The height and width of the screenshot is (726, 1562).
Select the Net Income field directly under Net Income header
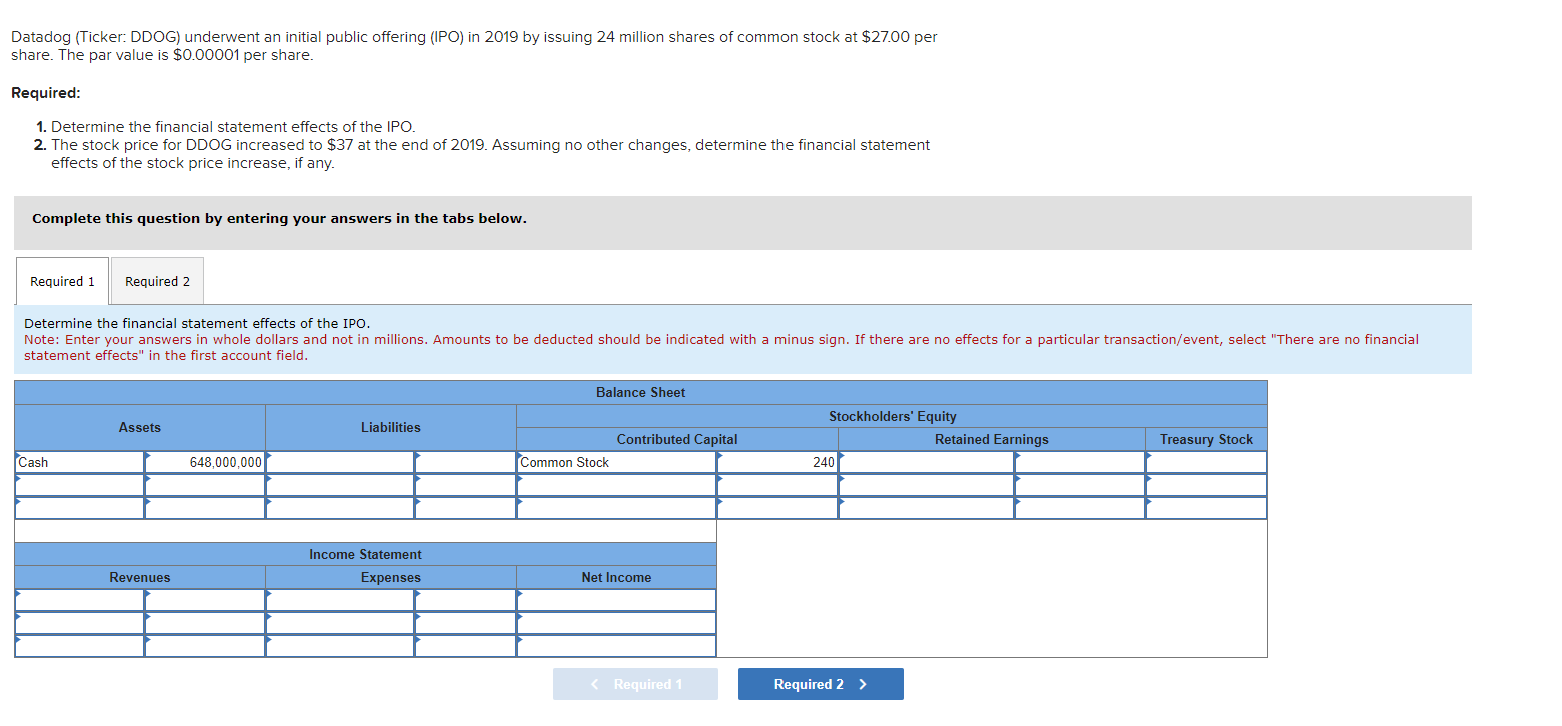pyautogui.click(x=616, y=600)
